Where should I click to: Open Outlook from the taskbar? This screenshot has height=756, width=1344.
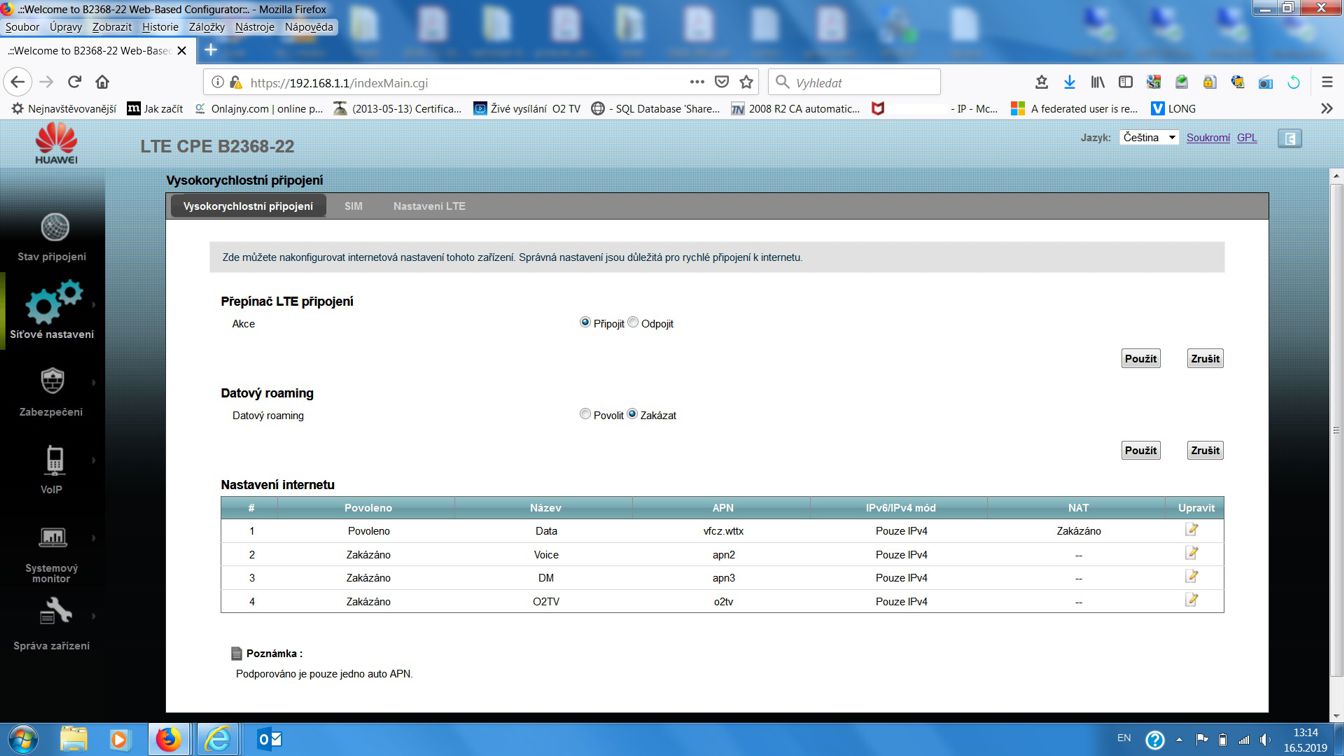click(269, 739)
